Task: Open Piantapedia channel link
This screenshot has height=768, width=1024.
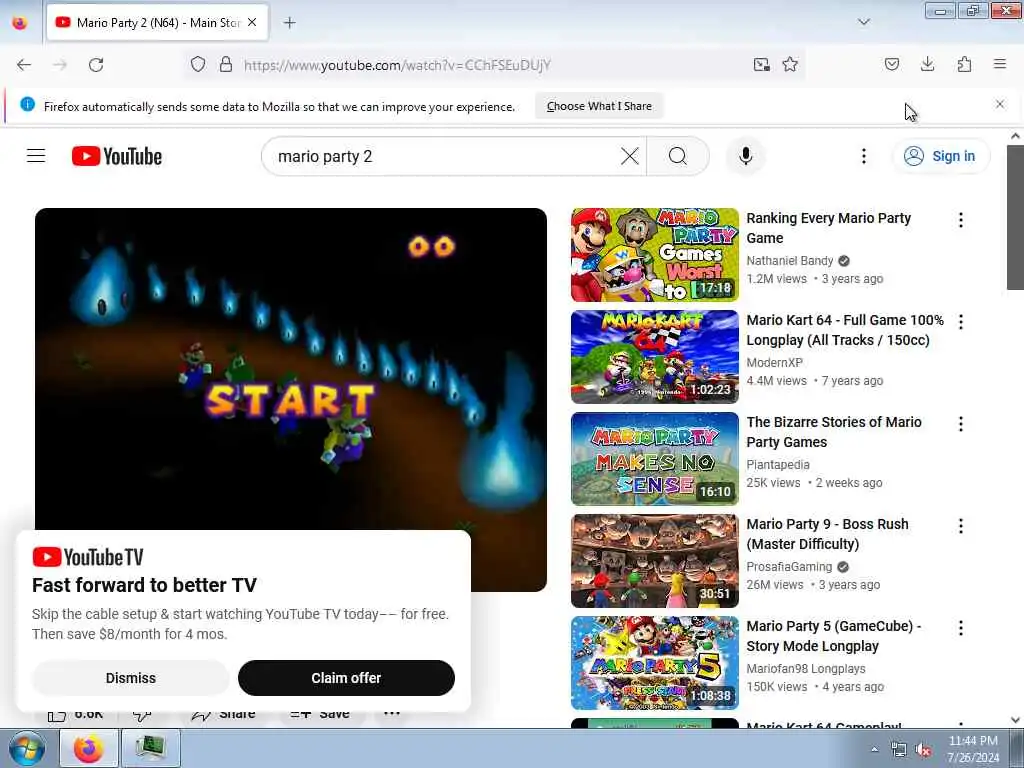Action: click(x=778, y=464)
